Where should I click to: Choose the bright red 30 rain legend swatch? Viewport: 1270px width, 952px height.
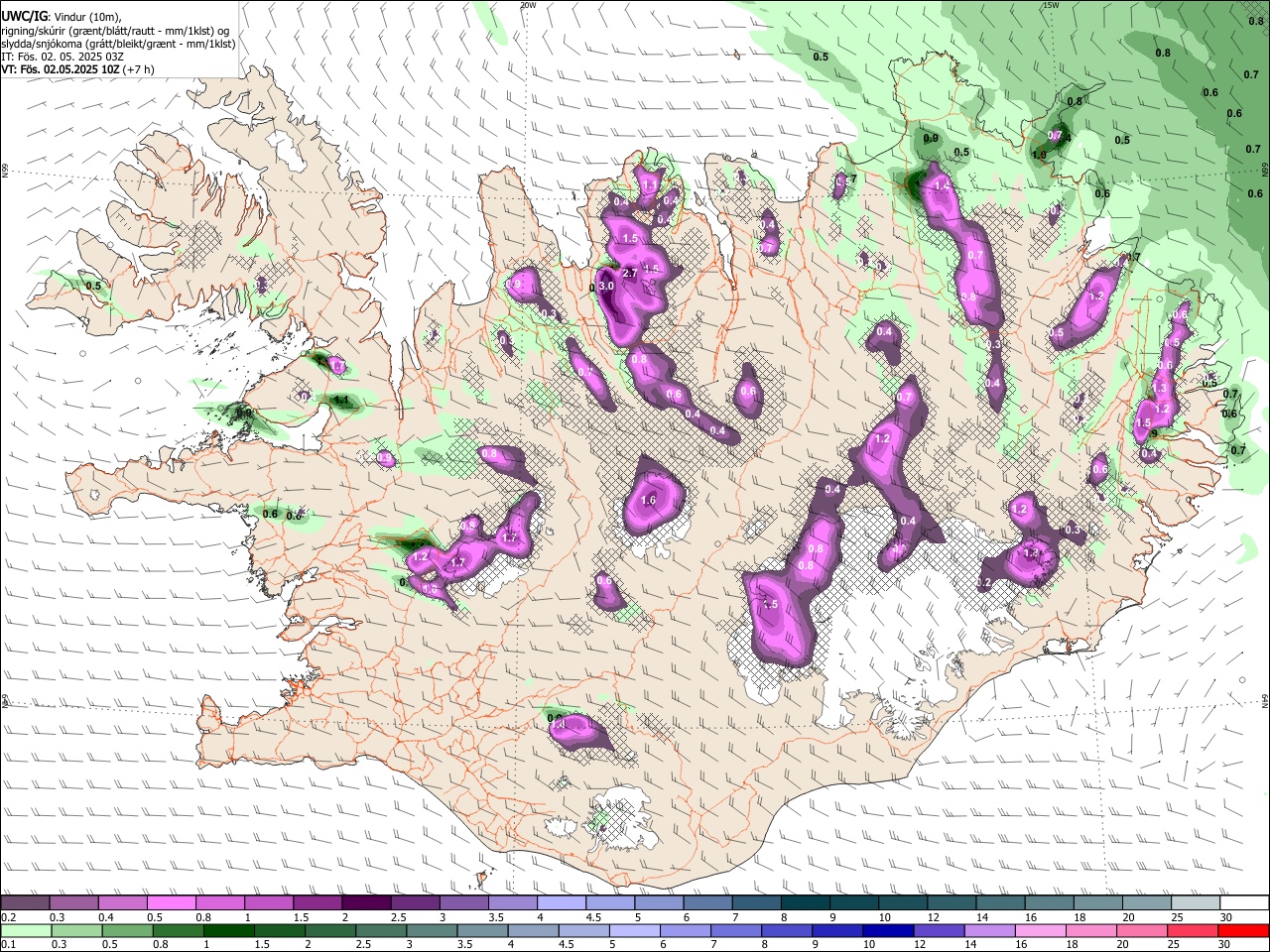click(x=1244, y=931)
